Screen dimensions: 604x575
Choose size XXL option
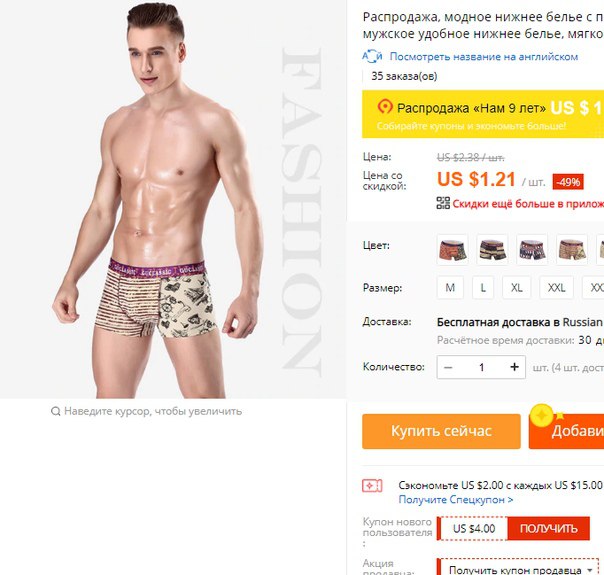[x=556, y=288]
